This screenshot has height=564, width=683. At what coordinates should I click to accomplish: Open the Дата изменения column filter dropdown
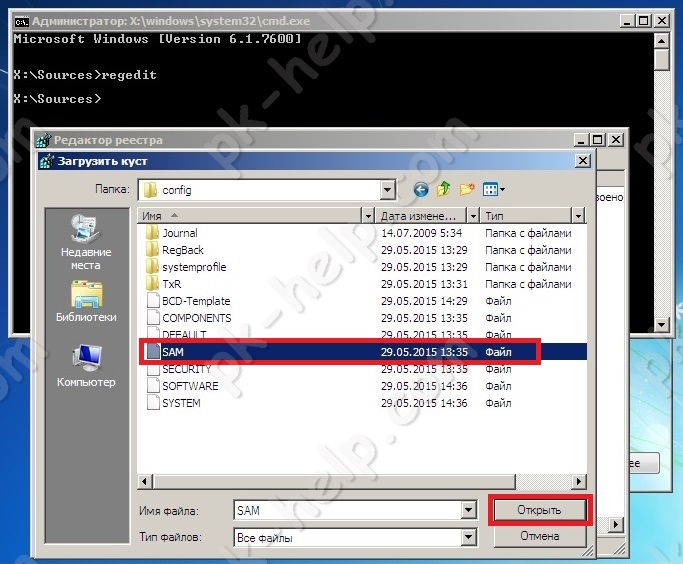tap(473, 216)
